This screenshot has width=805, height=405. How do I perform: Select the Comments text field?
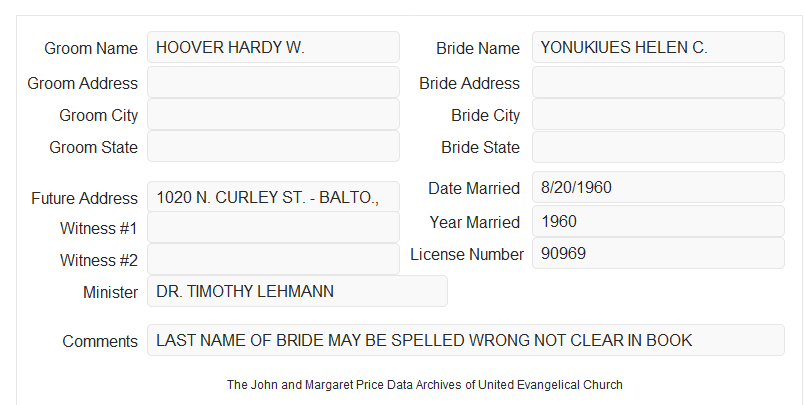(x=466, y=340)
